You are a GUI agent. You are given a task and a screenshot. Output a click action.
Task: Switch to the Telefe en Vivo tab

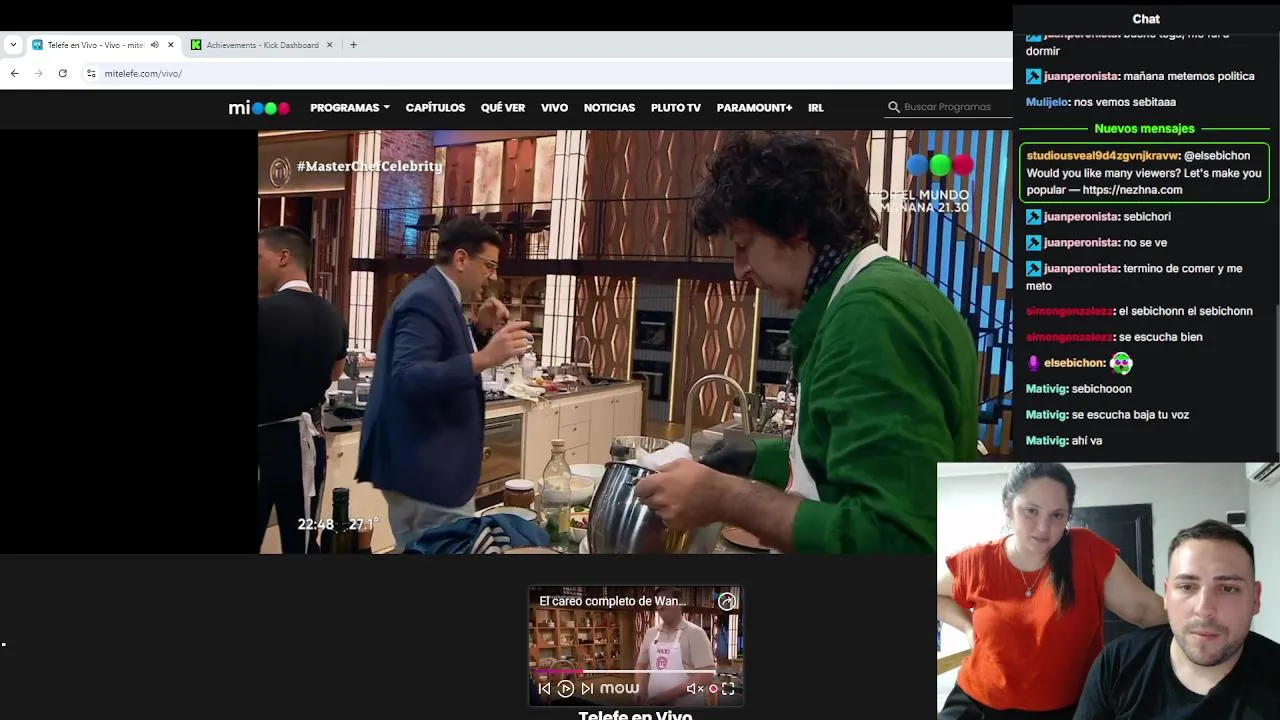pyautogui.click(x=104, y=45)
